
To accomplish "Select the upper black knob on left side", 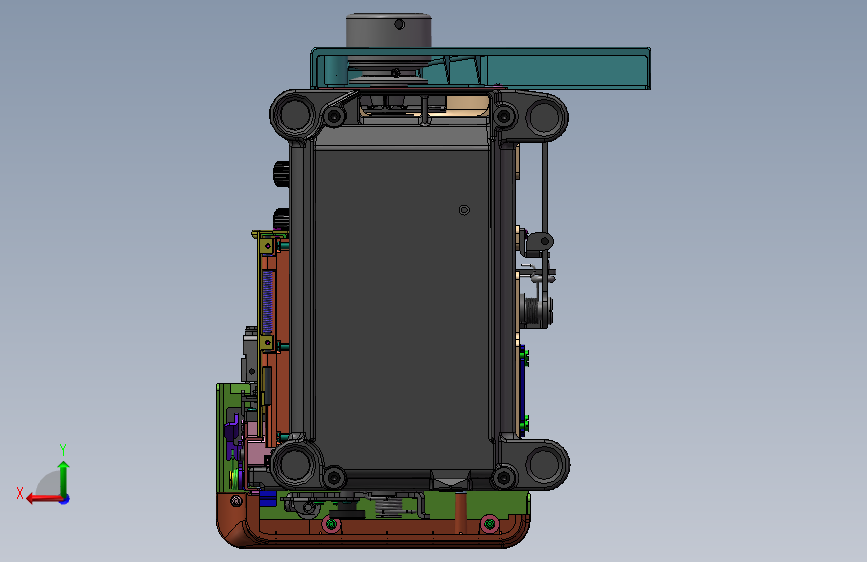I will click(281, 174).
